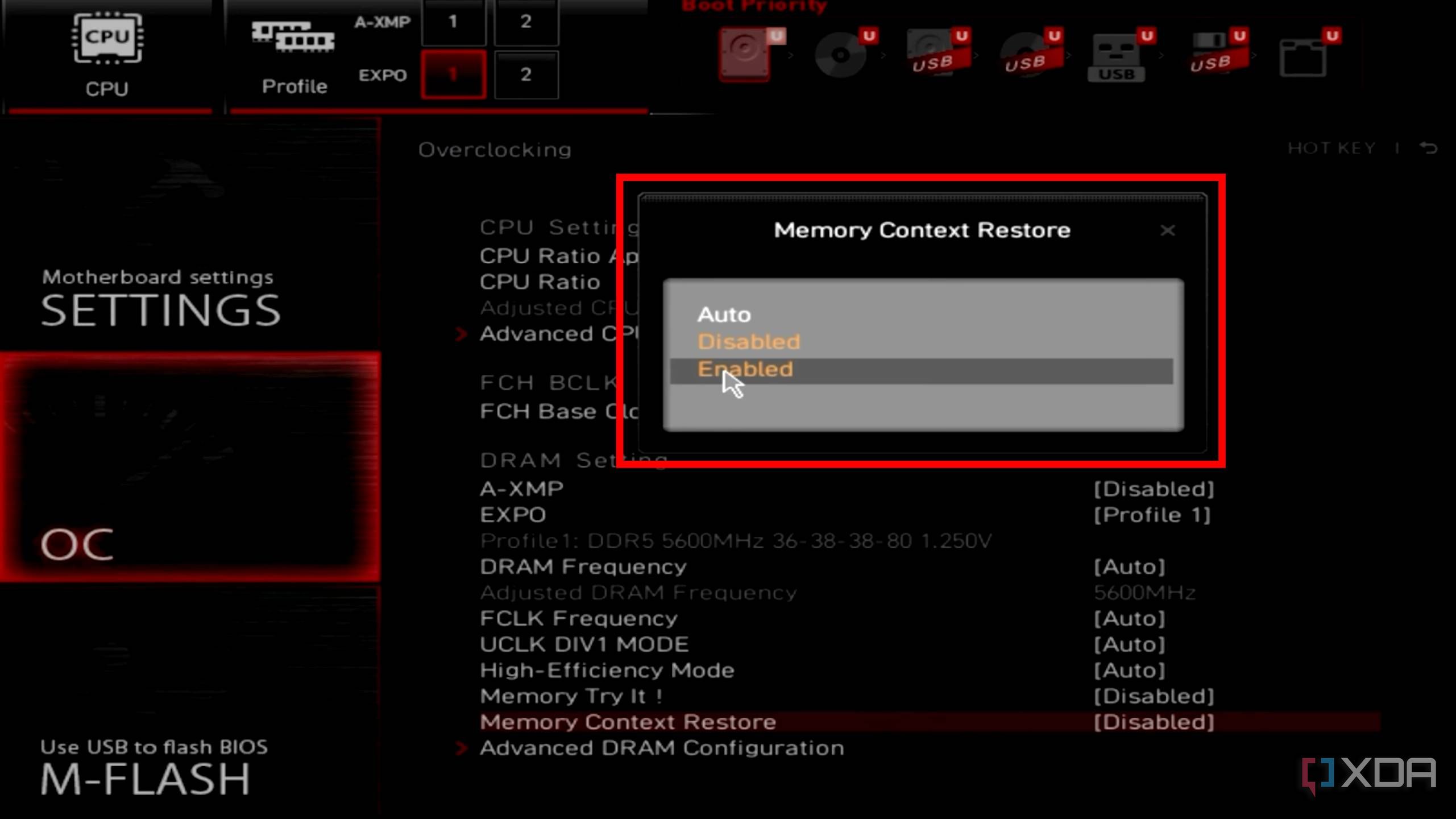This screenshot has width=1456, height=819.
Task: Pick Disabled option in popup list
Action: tap(748, 342)
